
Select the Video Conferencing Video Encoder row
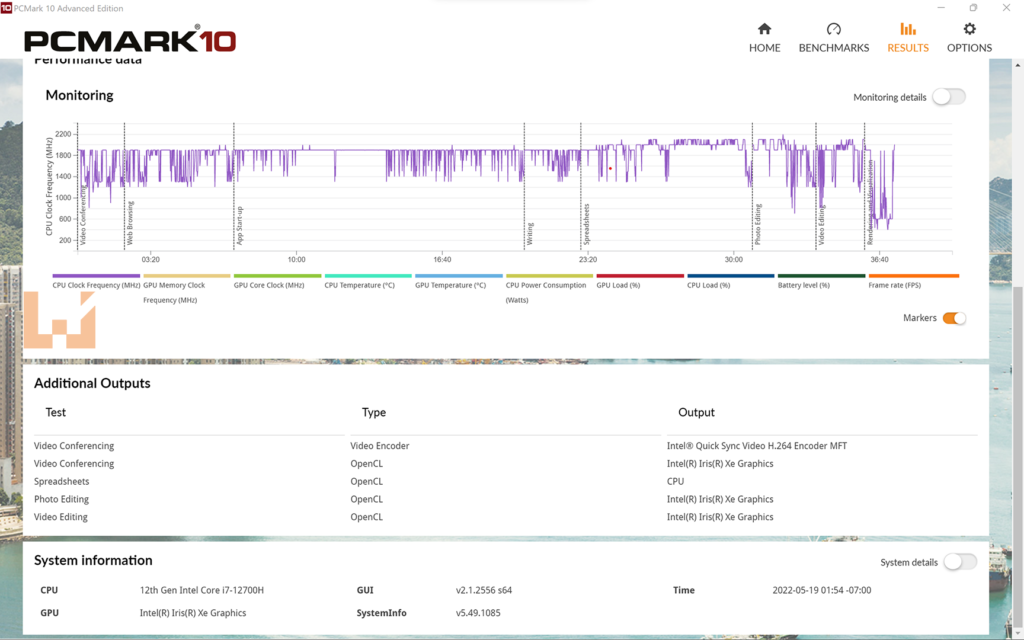tap(505, 445)
